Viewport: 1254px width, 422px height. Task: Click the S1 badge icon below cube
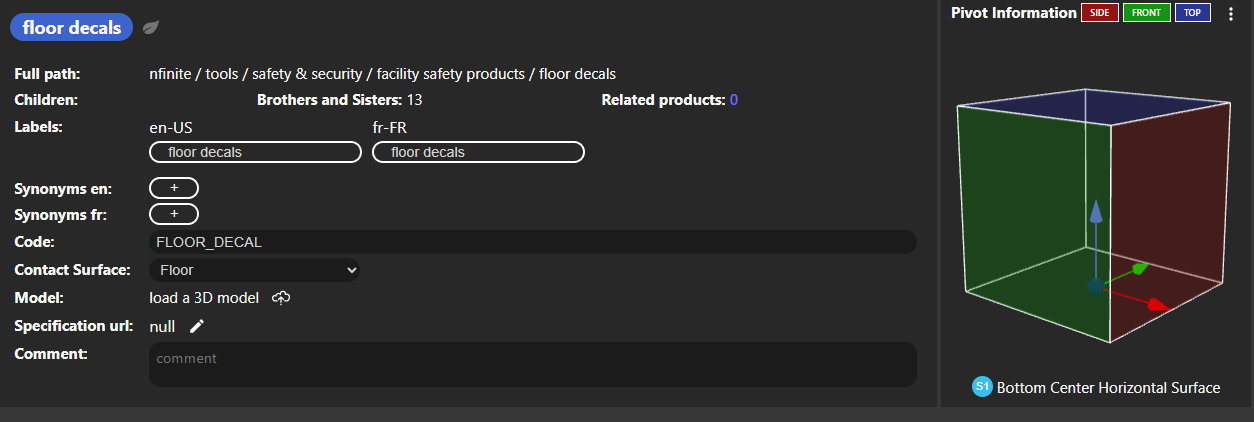(982, 387)
